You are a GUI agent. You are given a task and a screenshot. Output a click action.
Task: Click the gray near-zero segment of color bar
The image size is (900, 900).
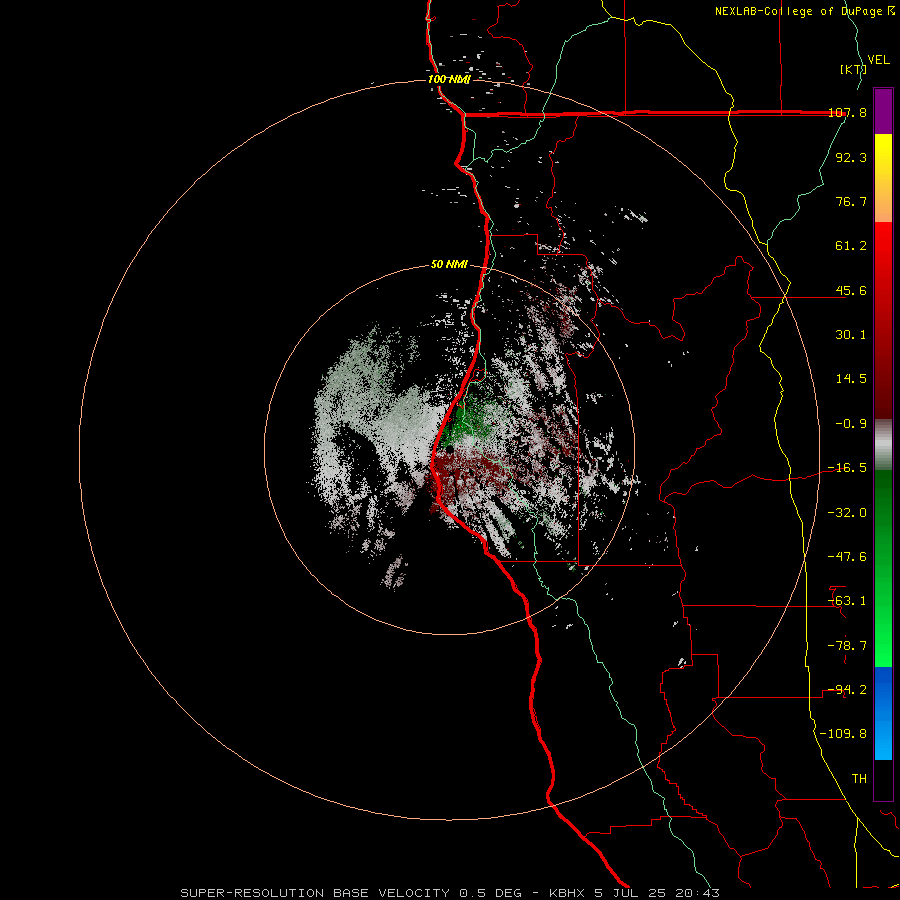coord(883,445)
